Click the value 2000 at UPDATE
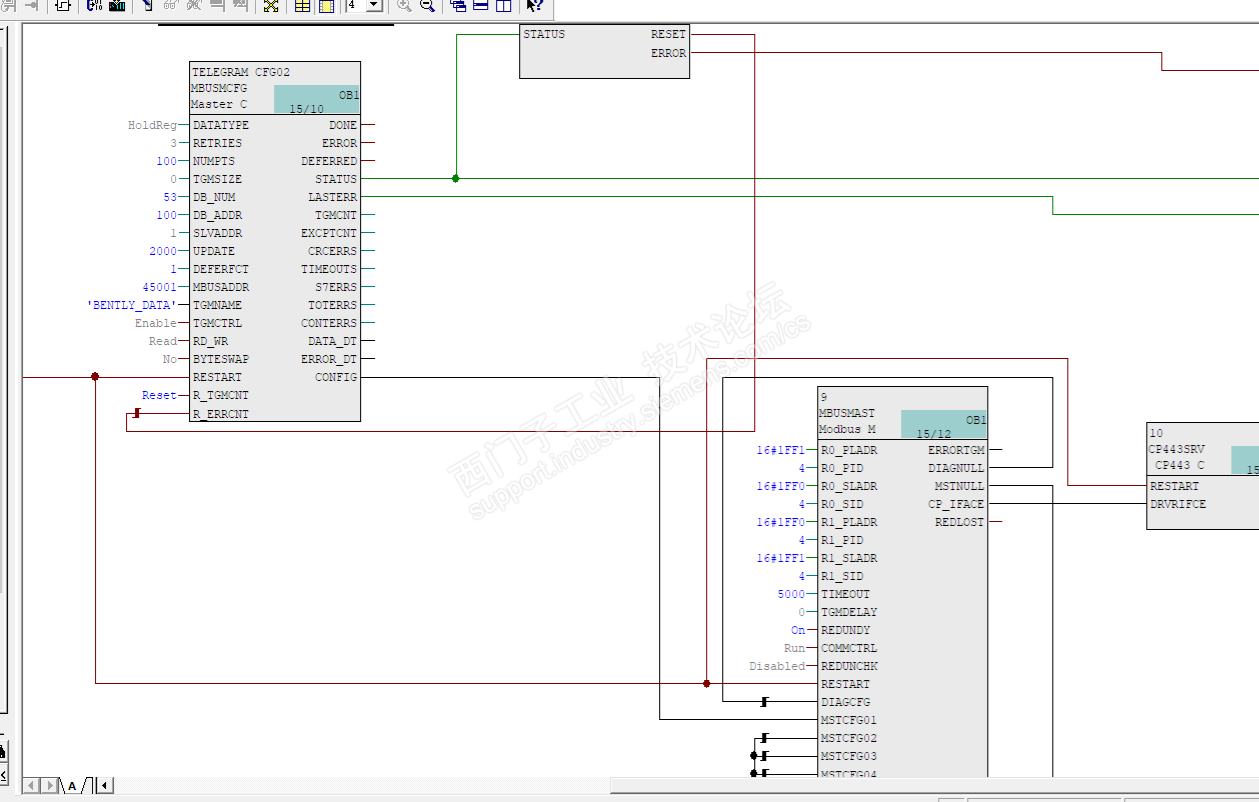1259x802 pixels. tap(163, 251)
